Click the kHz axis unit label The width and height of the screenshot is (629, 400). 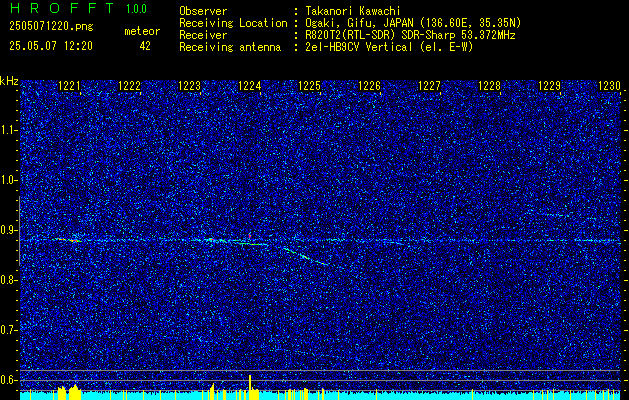[9, 81]
